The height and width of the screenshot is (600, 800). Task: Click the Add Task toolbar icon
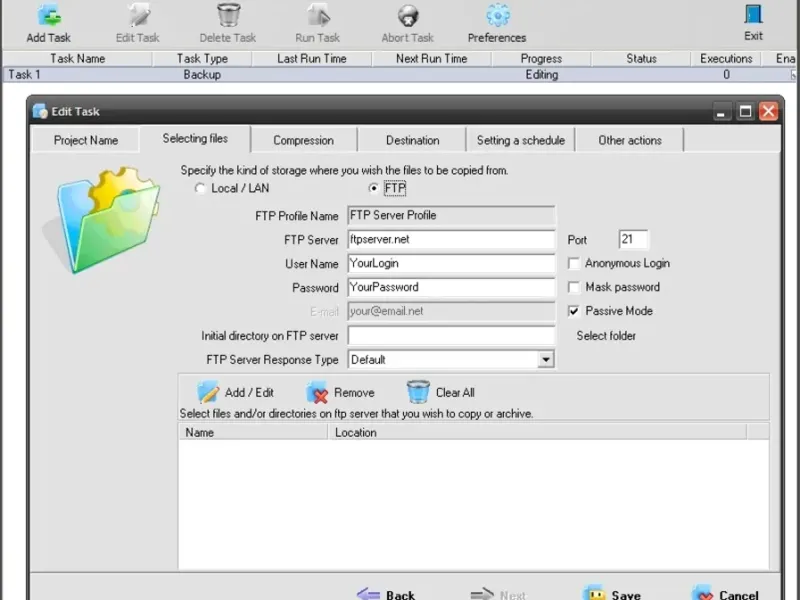click(x=49, y=15)
